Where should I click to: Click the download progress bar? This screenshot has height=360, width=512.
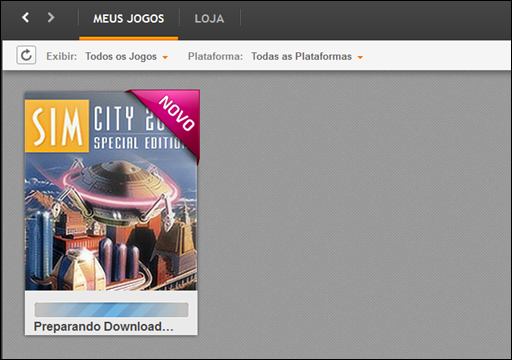tap(111, 310)
